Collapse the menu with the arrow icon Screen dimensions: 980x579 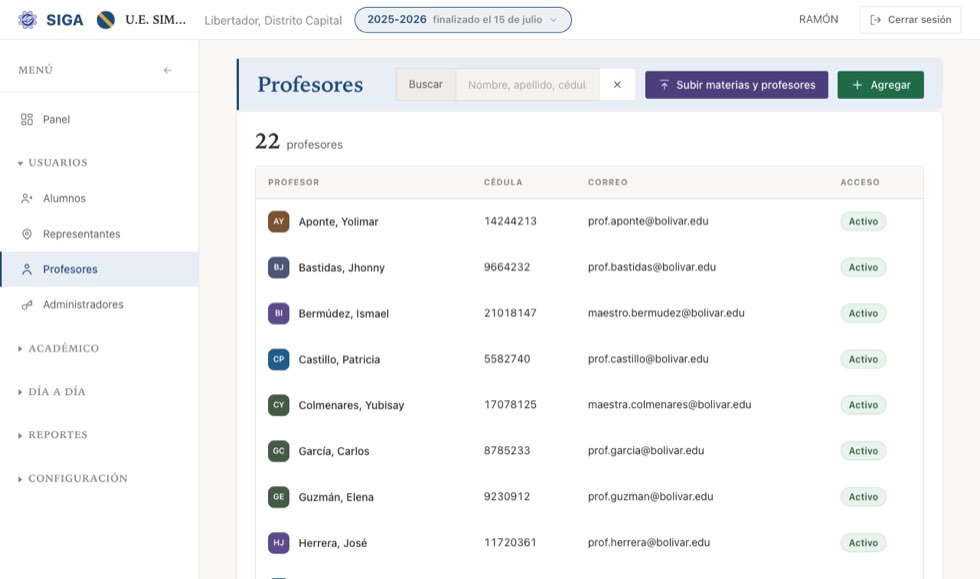168,70
